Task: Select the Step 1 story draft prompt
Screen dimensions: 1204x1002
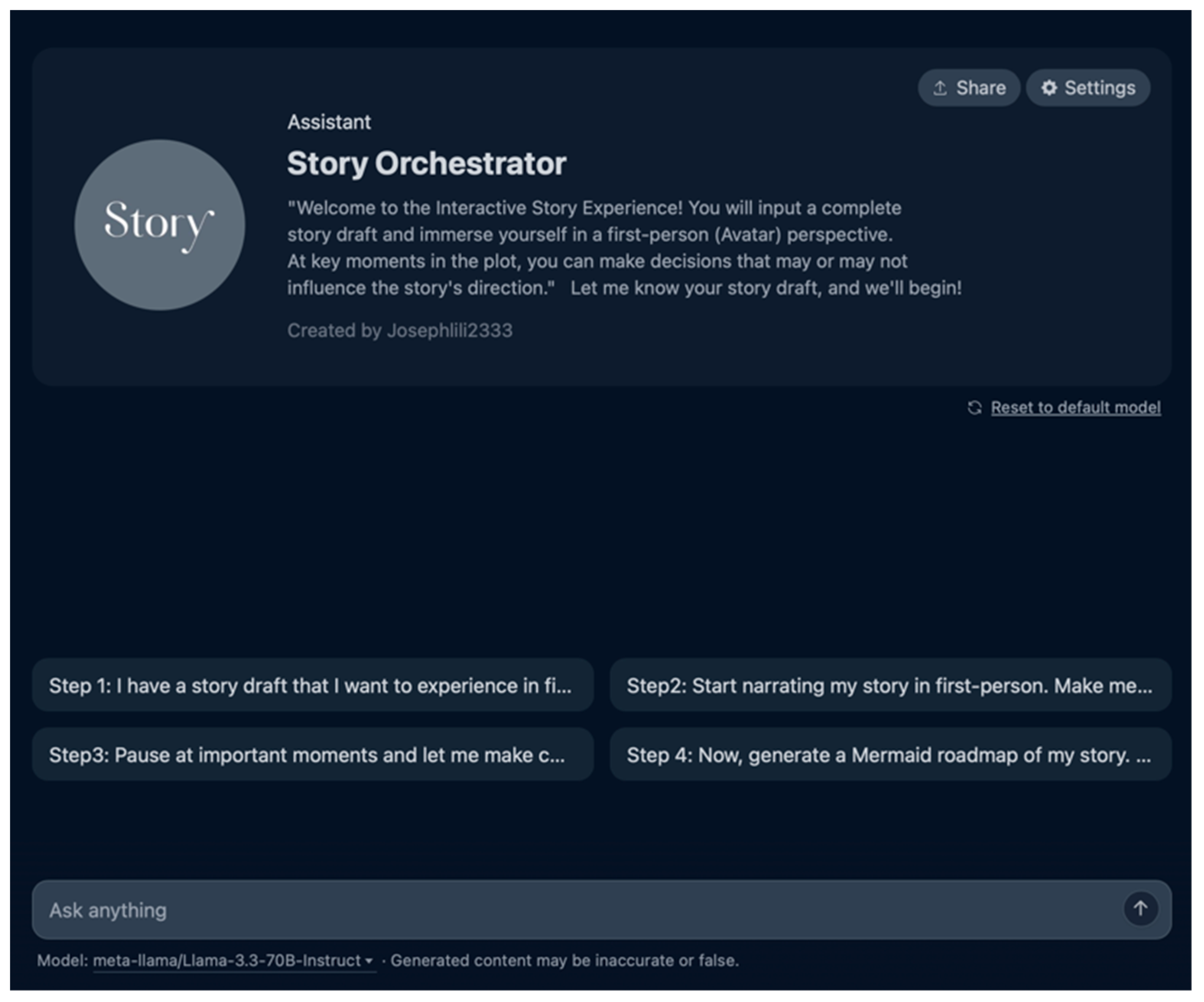Action: [313, 685]
